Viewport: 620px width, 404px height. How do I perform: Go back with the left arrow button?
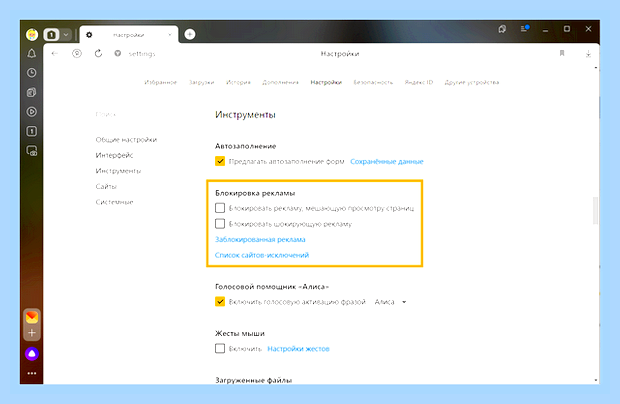pyautogui.click(x=55, y=53)
